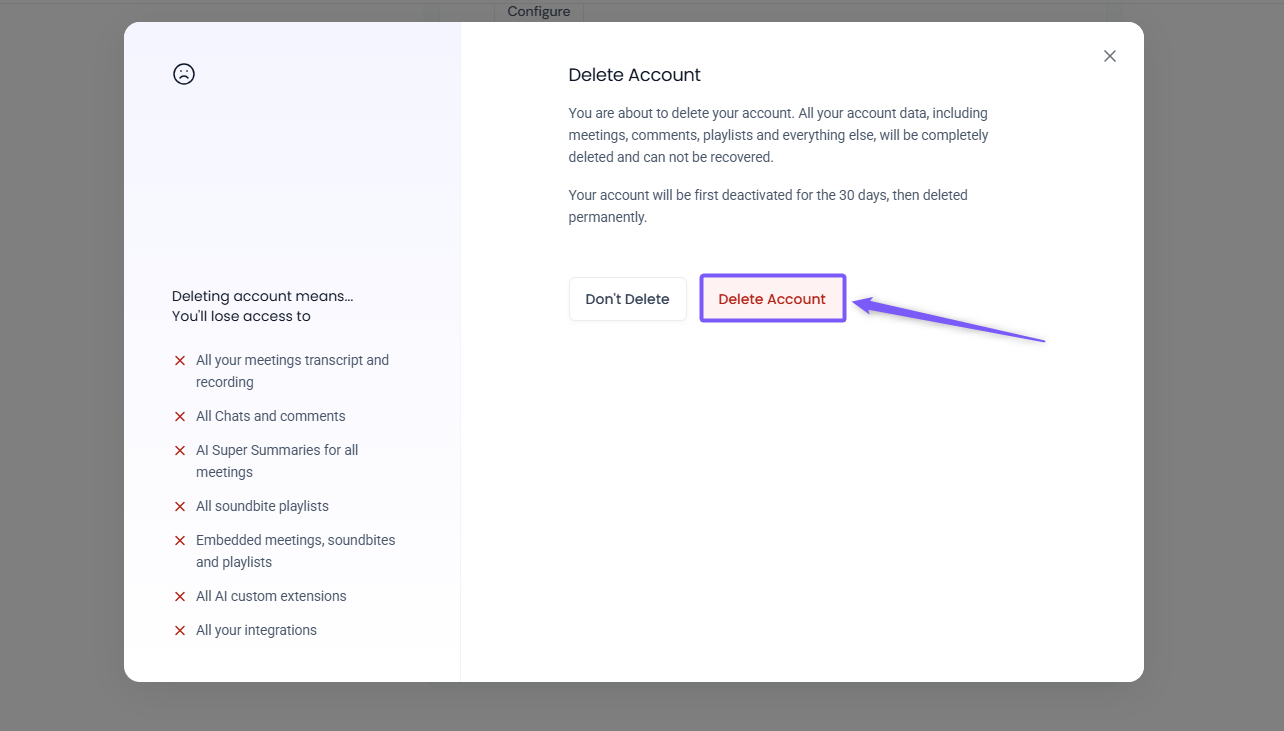Confirm with the red Delete Account button

(x=772, y=299)
